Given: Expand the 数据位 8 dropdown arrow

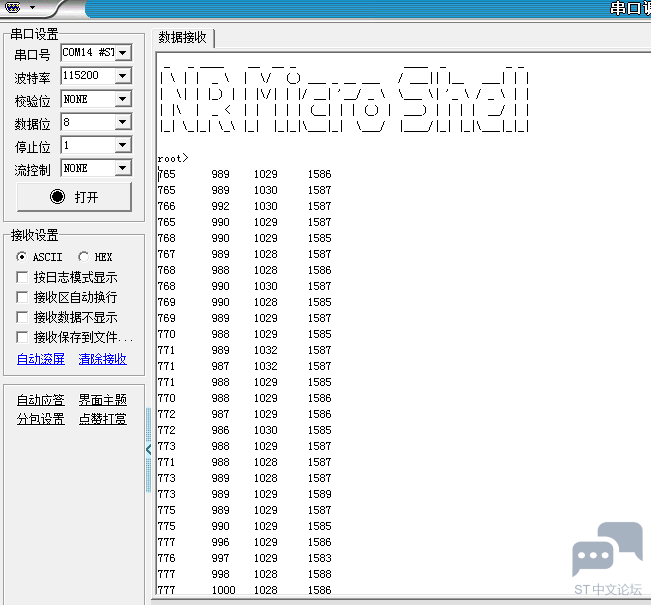Looking at the screenshot, I should click(123, 122).
